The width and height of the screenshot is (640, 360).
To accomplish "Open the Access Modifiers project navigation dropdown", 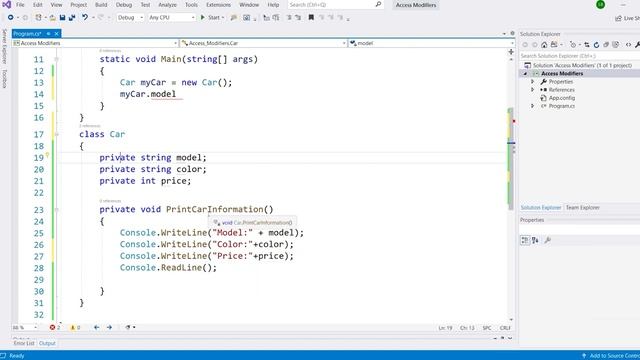I will pos(95,43).
